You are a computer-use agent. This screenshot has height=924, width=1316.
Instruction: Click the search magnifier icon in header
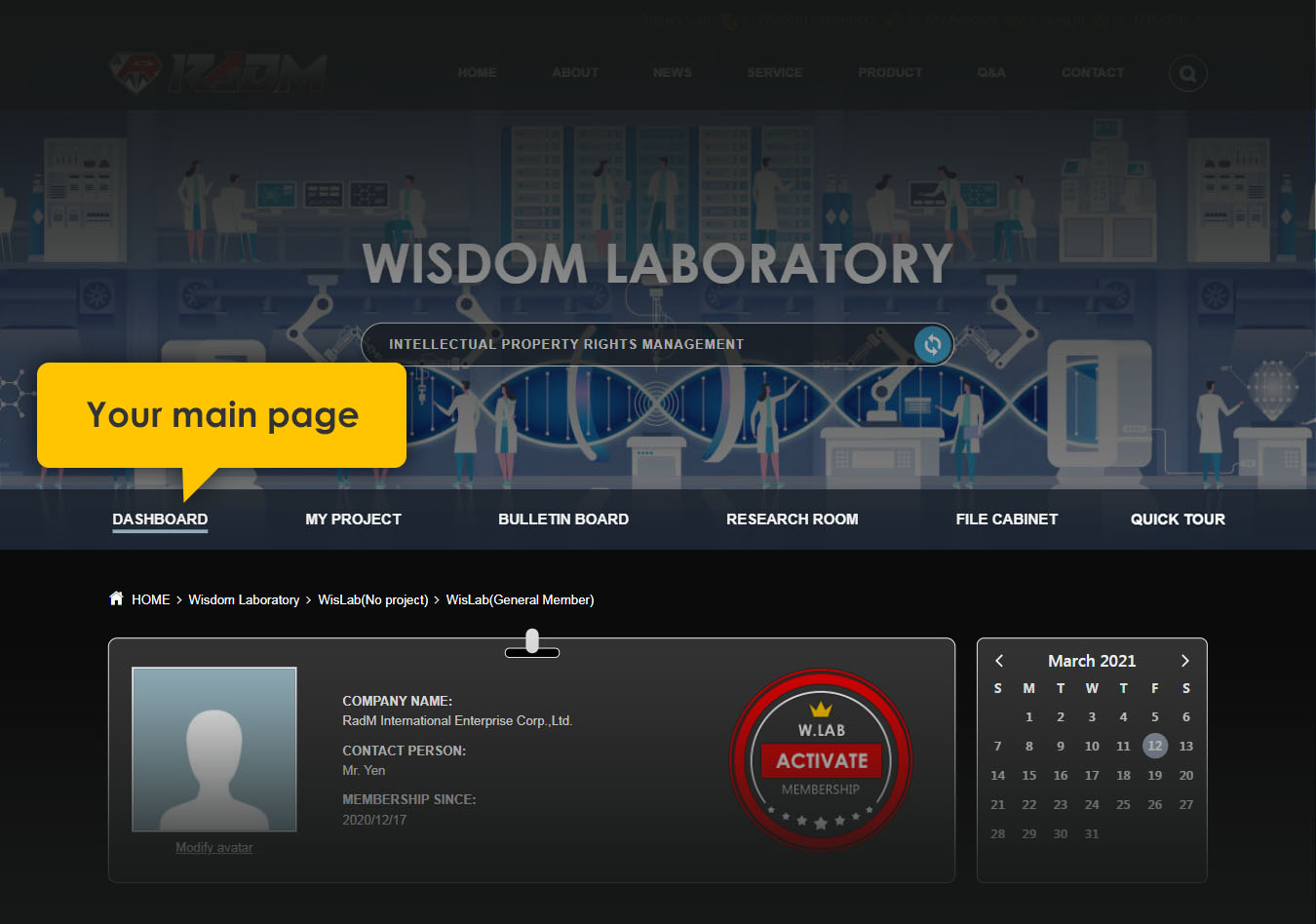click(1187, 74)
